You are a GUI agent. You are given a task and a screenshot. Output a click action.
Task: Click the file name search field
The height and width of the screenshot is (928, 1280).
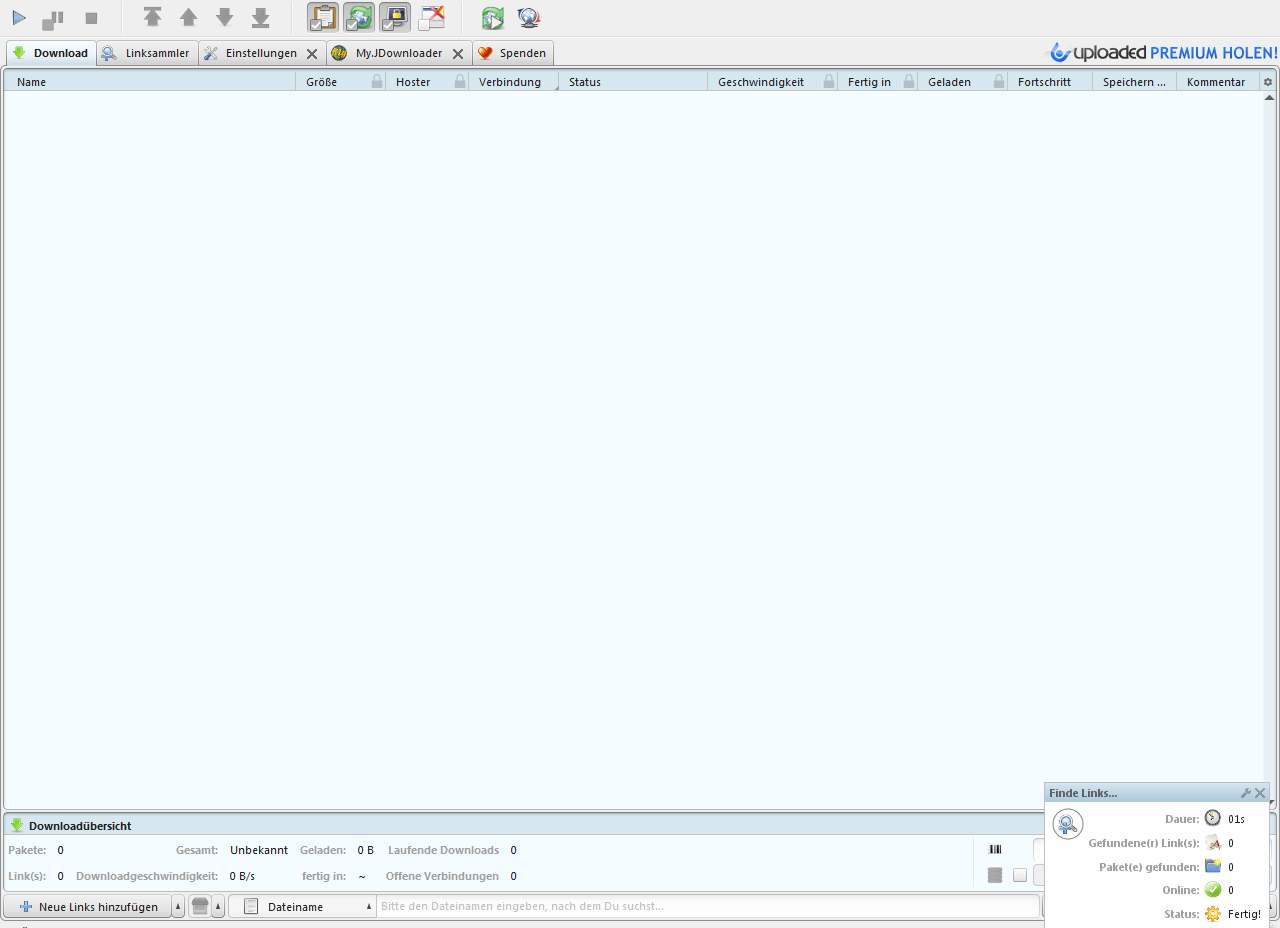coord(706,907)
